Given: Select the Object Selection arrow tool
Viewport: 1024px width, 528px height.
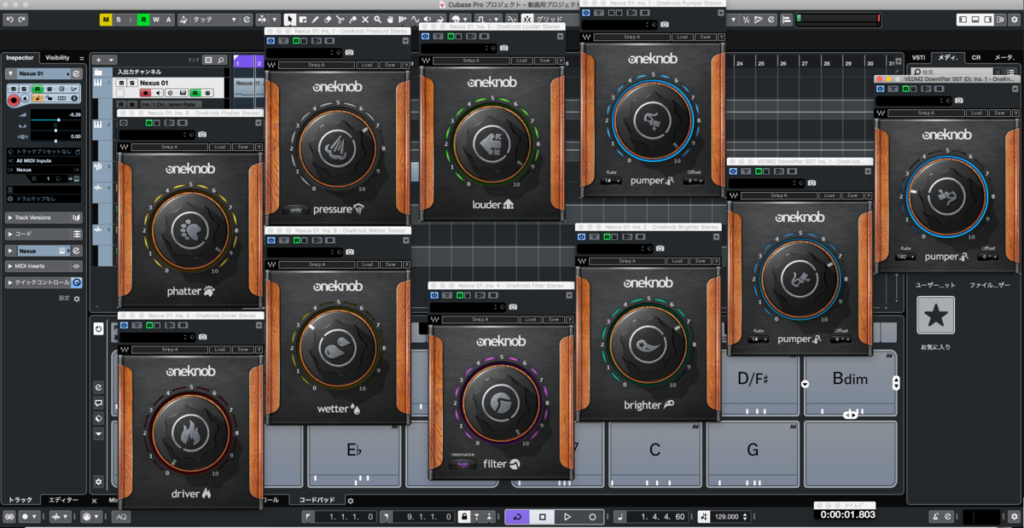Looking at the screenshot, I should pyautogui.click(x=290, y=20).
